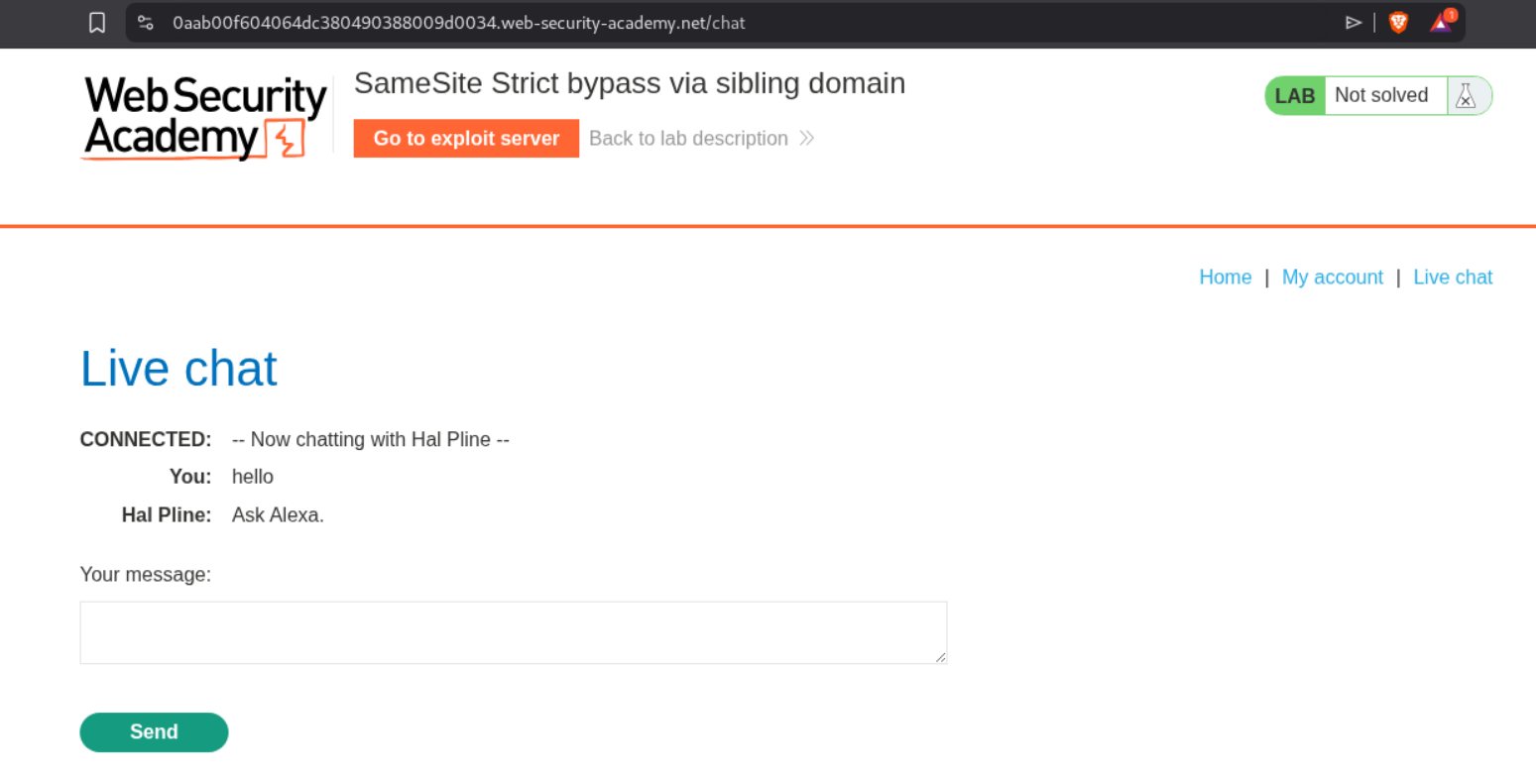Click the Live chat page heading
Viewport: 1536px width, 784px height.
[x=178, y=369]
